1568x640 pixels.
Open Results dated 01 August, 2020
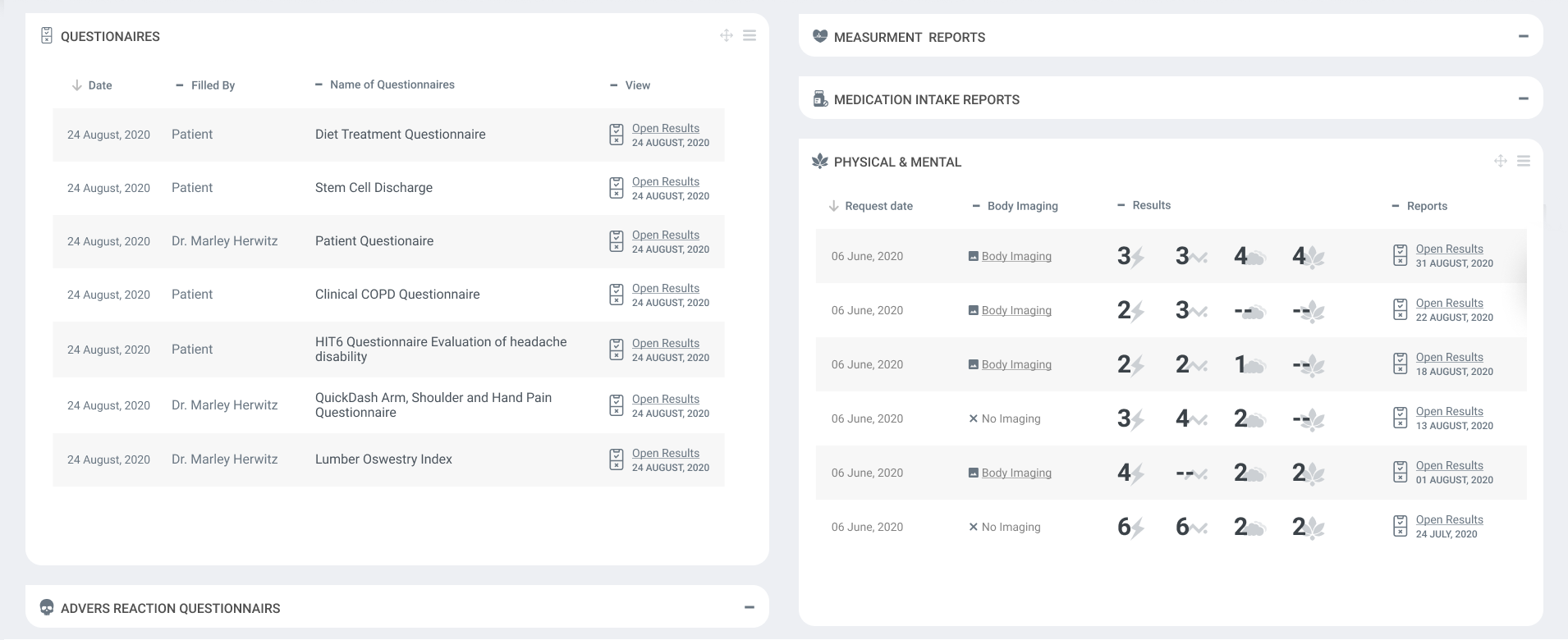[1450, 465]
